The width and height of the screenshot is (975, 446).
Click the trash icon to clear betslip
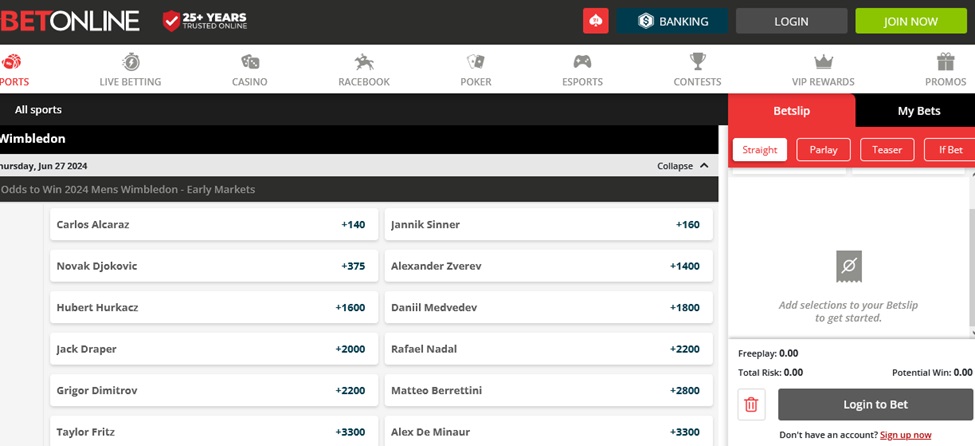[752, 405]
